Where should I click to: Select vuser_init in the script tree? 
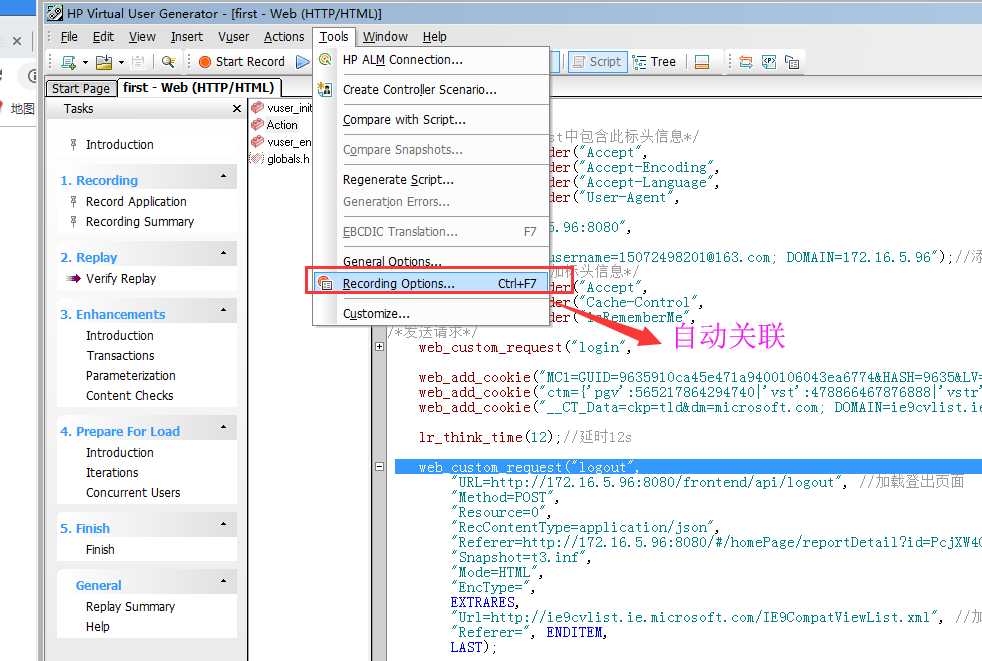click(289, 108)
